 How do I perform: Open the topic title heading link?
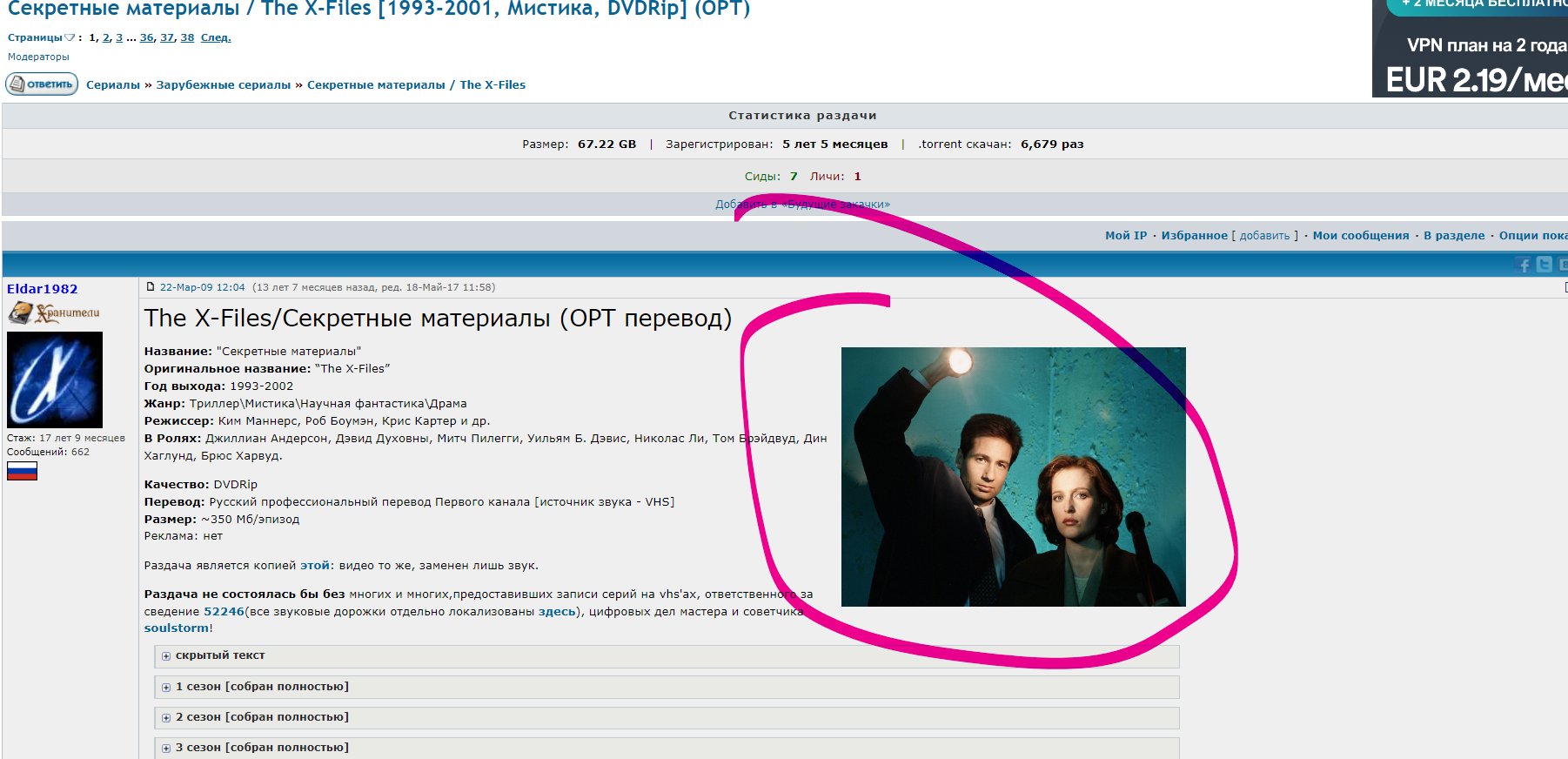pyautogui.click(x=379, y=9)
